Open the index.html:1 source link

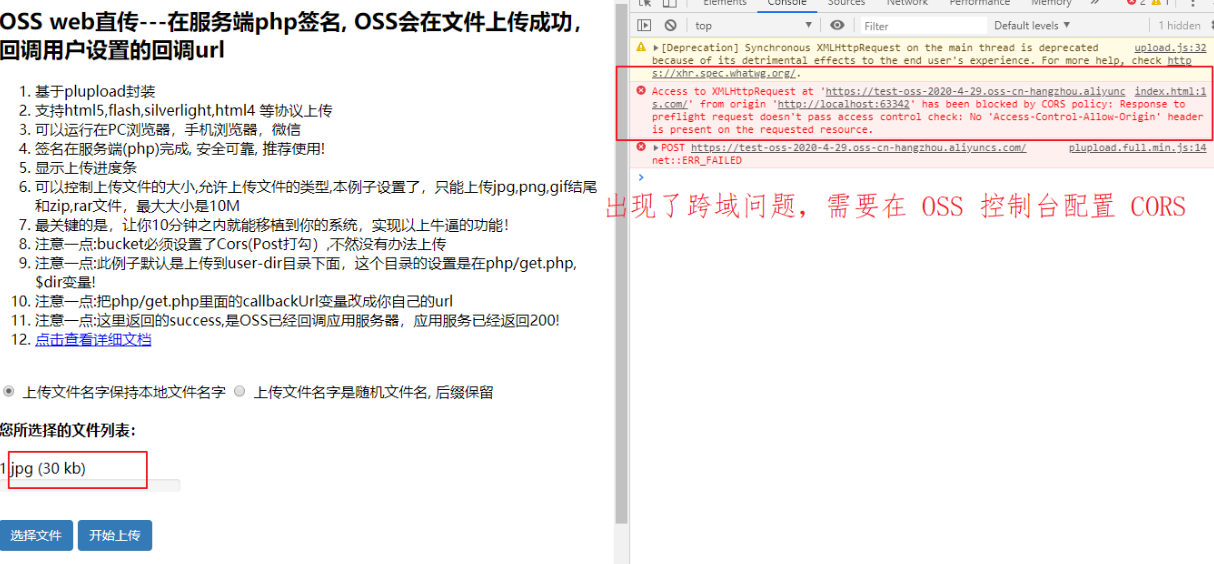pyautogui.click(x=1170, y=91)
